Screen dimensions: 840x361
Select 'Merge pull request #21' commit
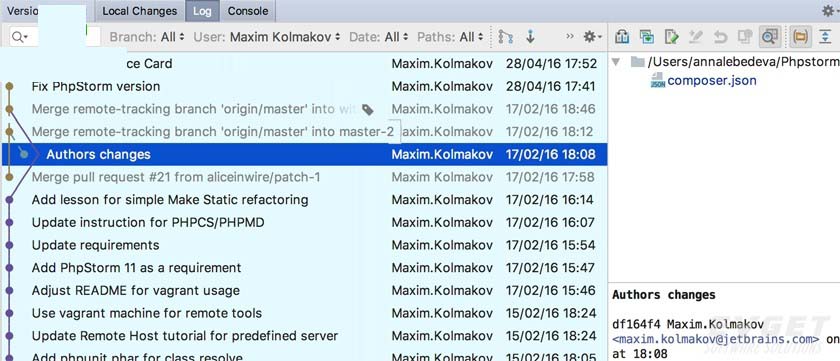point(304,177)
